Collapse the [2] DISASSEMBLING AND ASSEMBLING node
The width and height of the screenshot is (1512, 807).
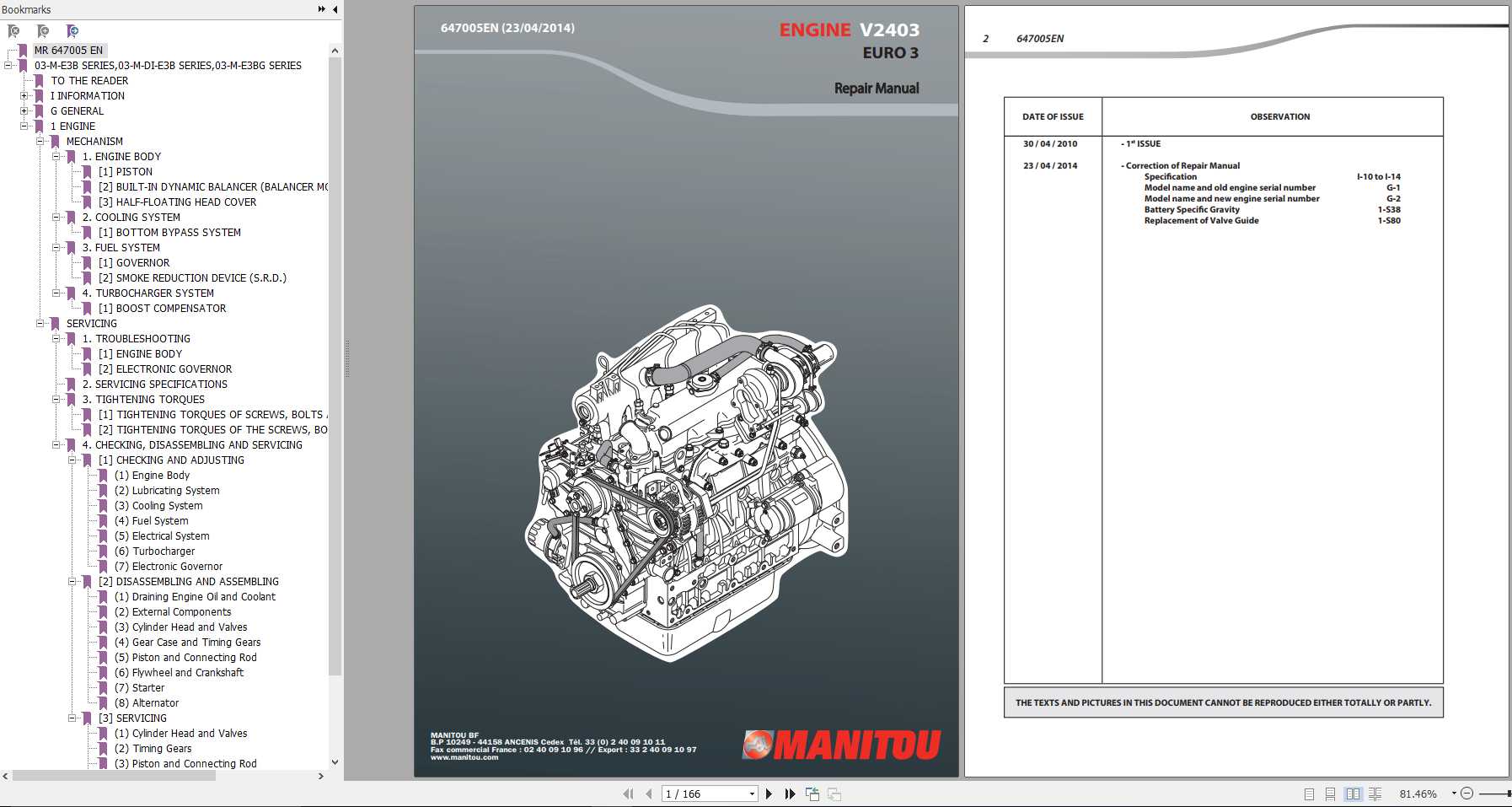72,581
